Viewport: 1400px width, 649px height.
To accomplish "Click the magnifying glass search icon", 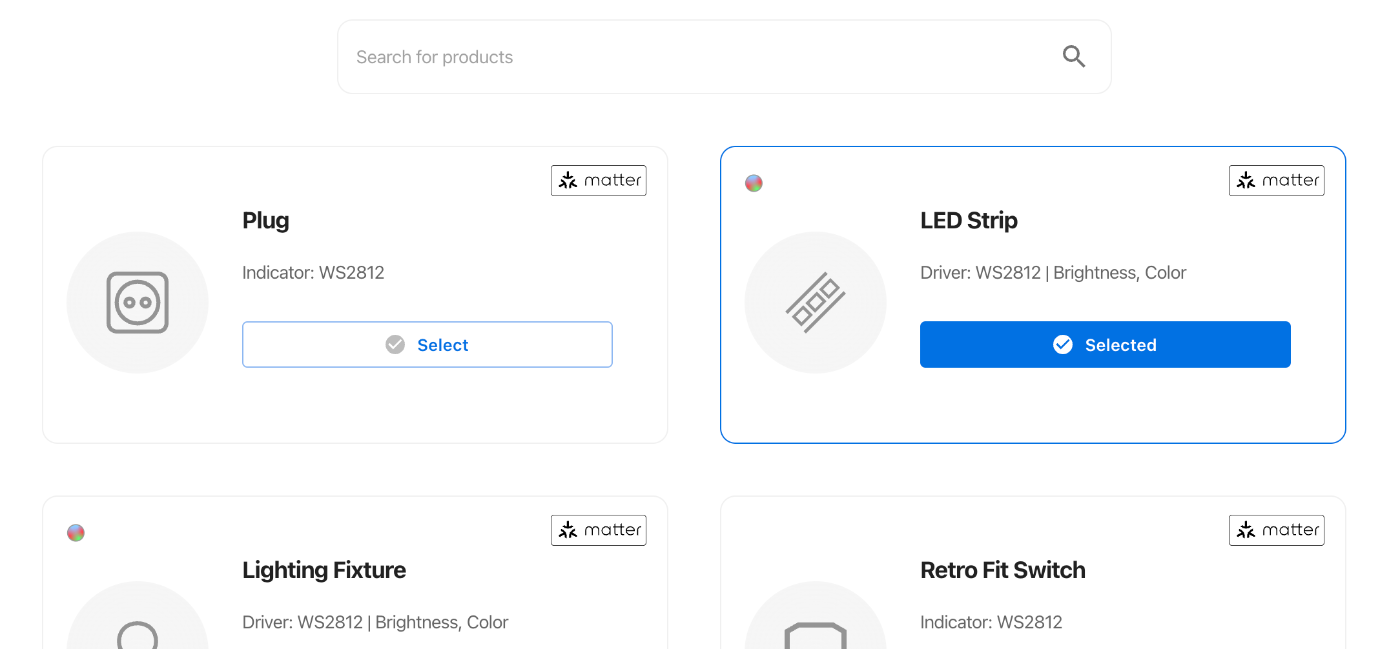I will (1074, 57).
